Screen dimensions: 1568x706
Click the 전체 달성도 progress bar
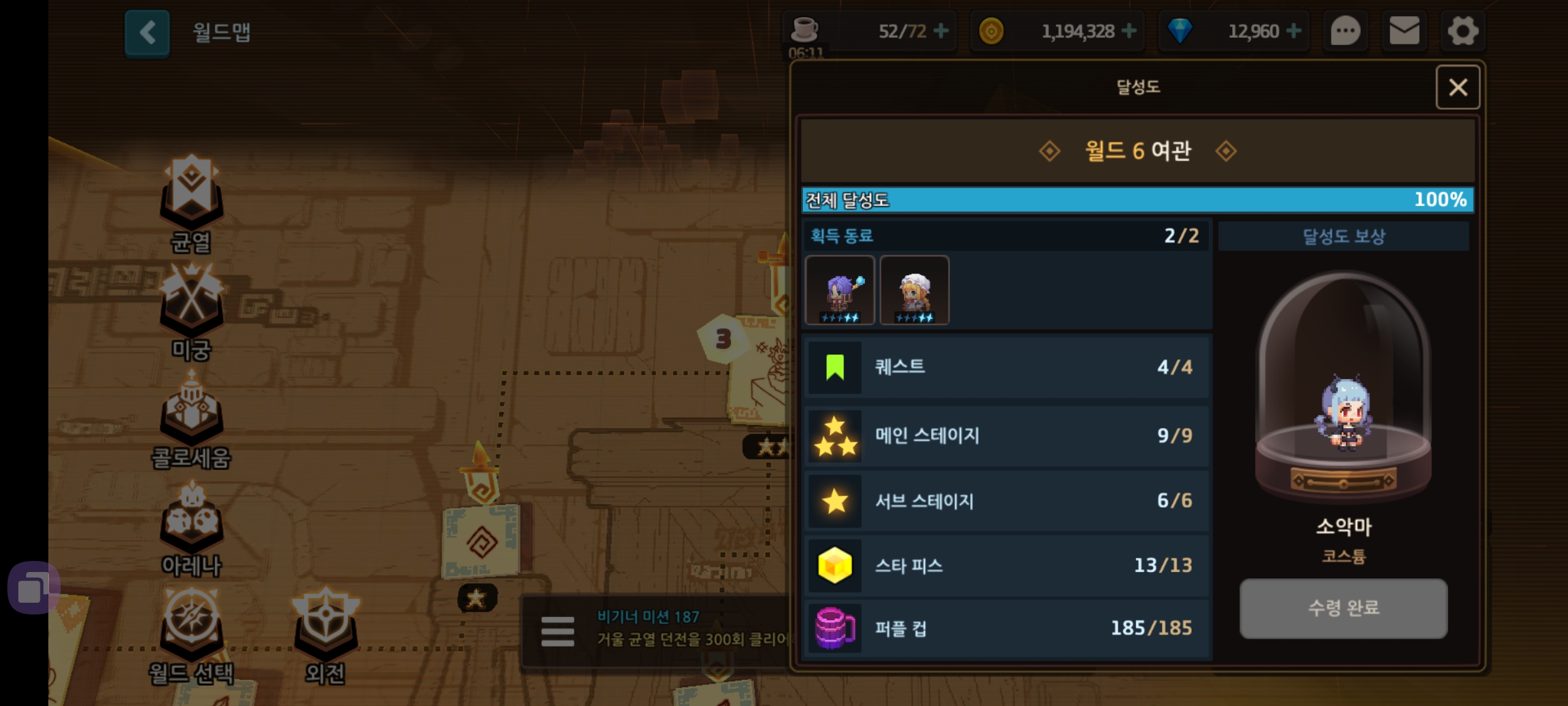coord(1137,199)
